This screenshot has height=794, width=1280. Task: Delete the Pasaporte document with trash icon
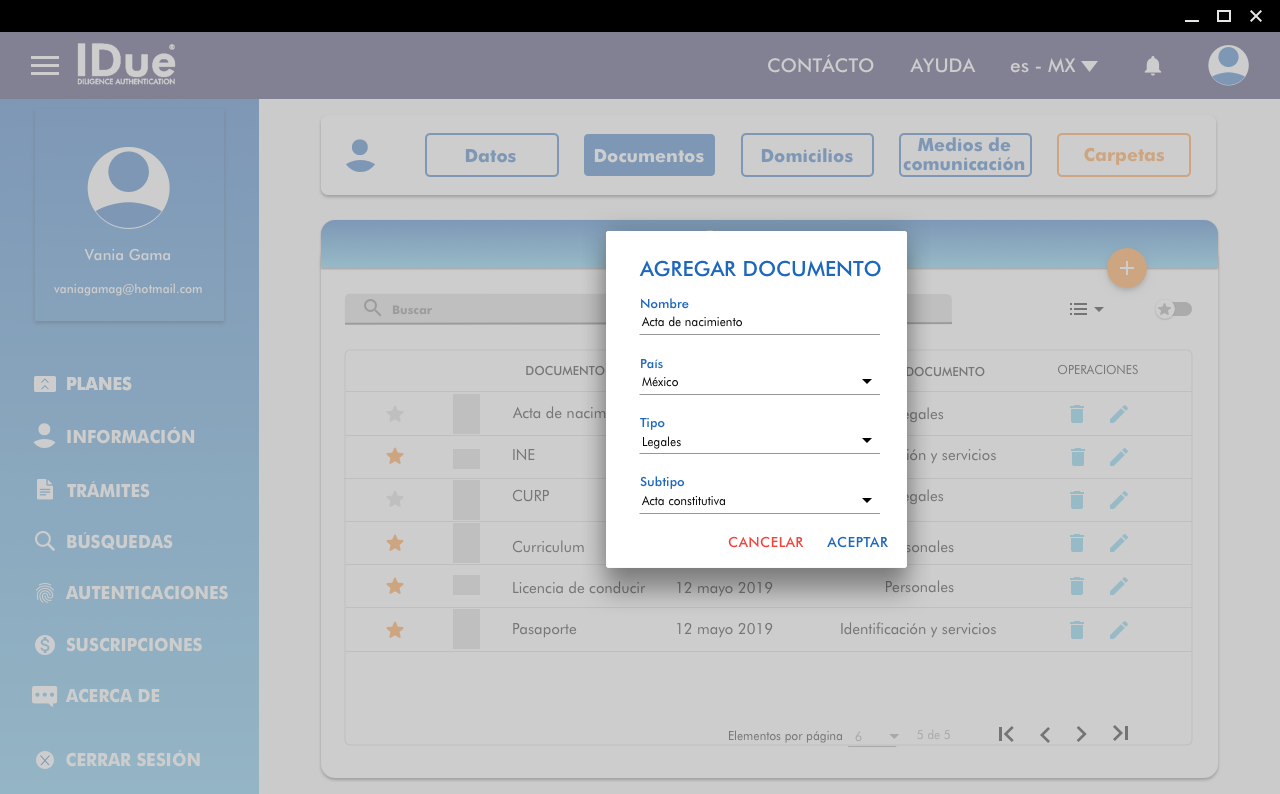click(1077, 630)
